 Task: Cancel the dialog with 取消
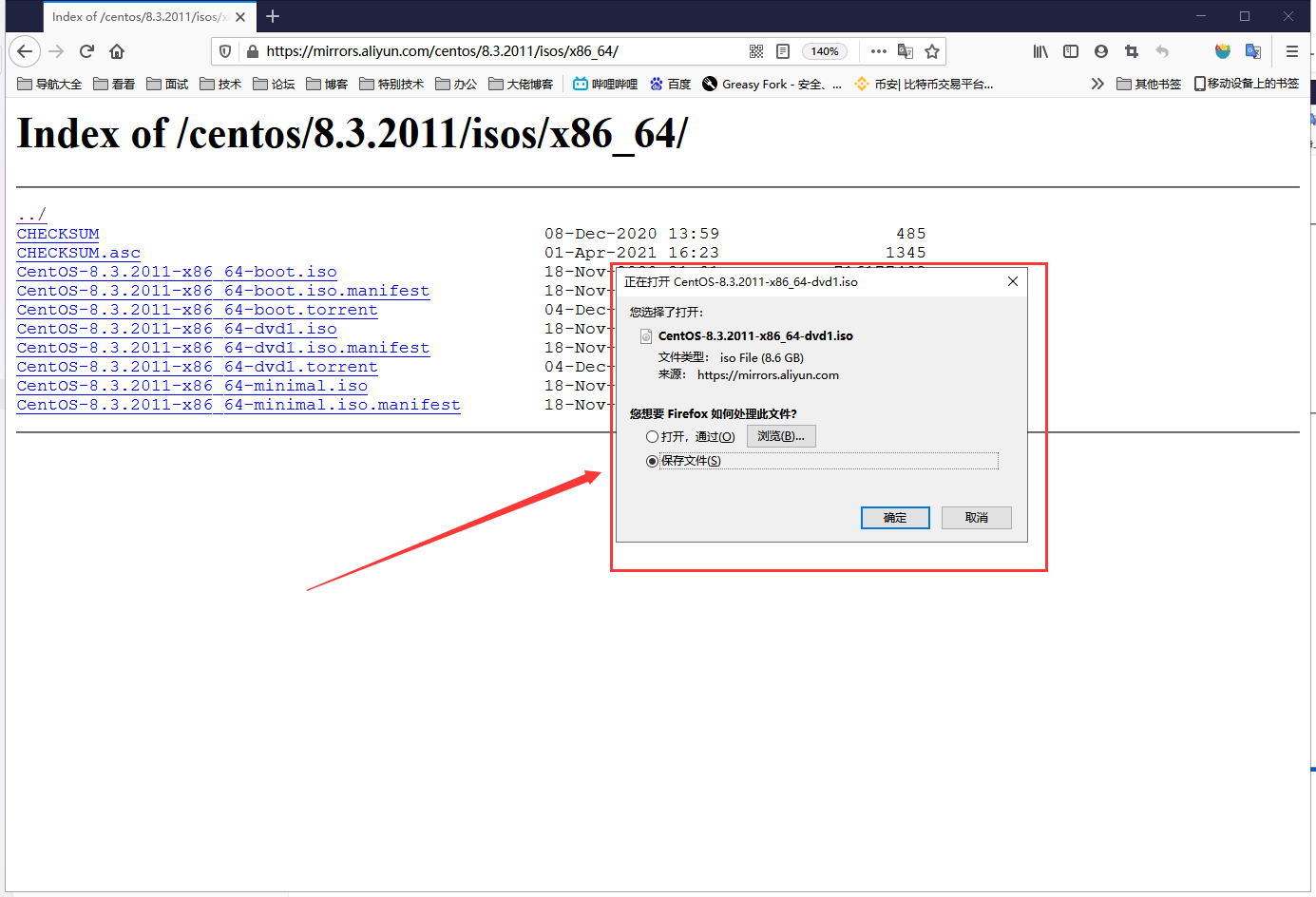(x=976, y=518)
